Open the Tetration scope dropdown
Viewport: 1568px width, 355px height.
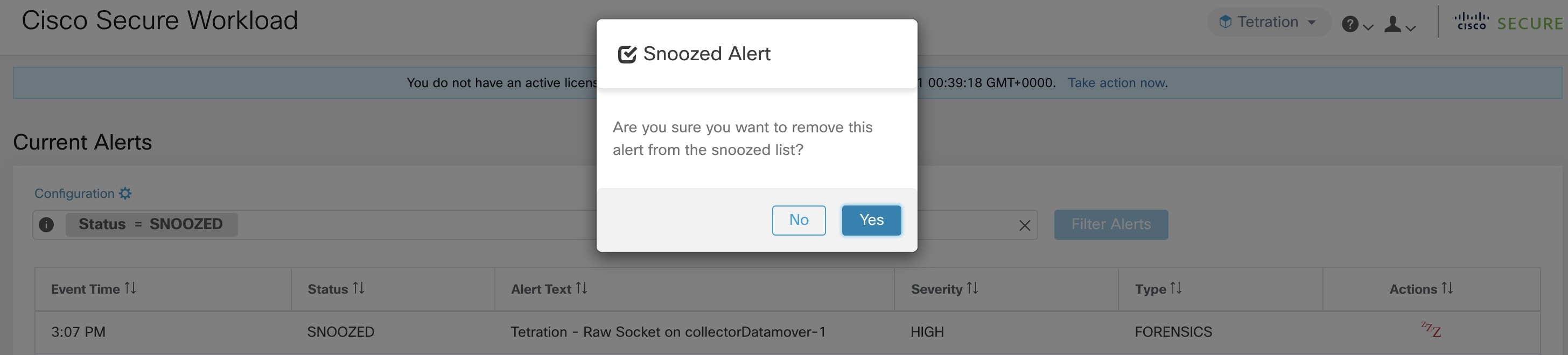click(1268, 23)
